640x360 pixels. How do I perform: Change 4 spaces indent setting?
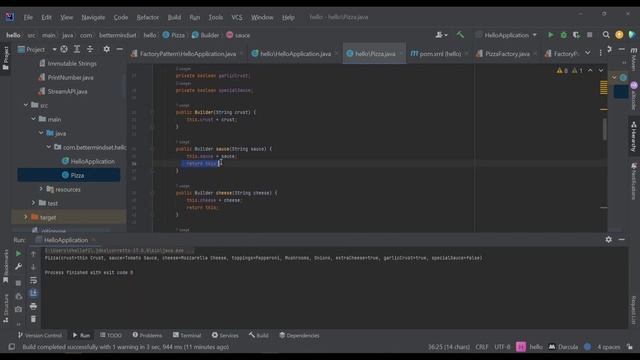tap(609, 347)
